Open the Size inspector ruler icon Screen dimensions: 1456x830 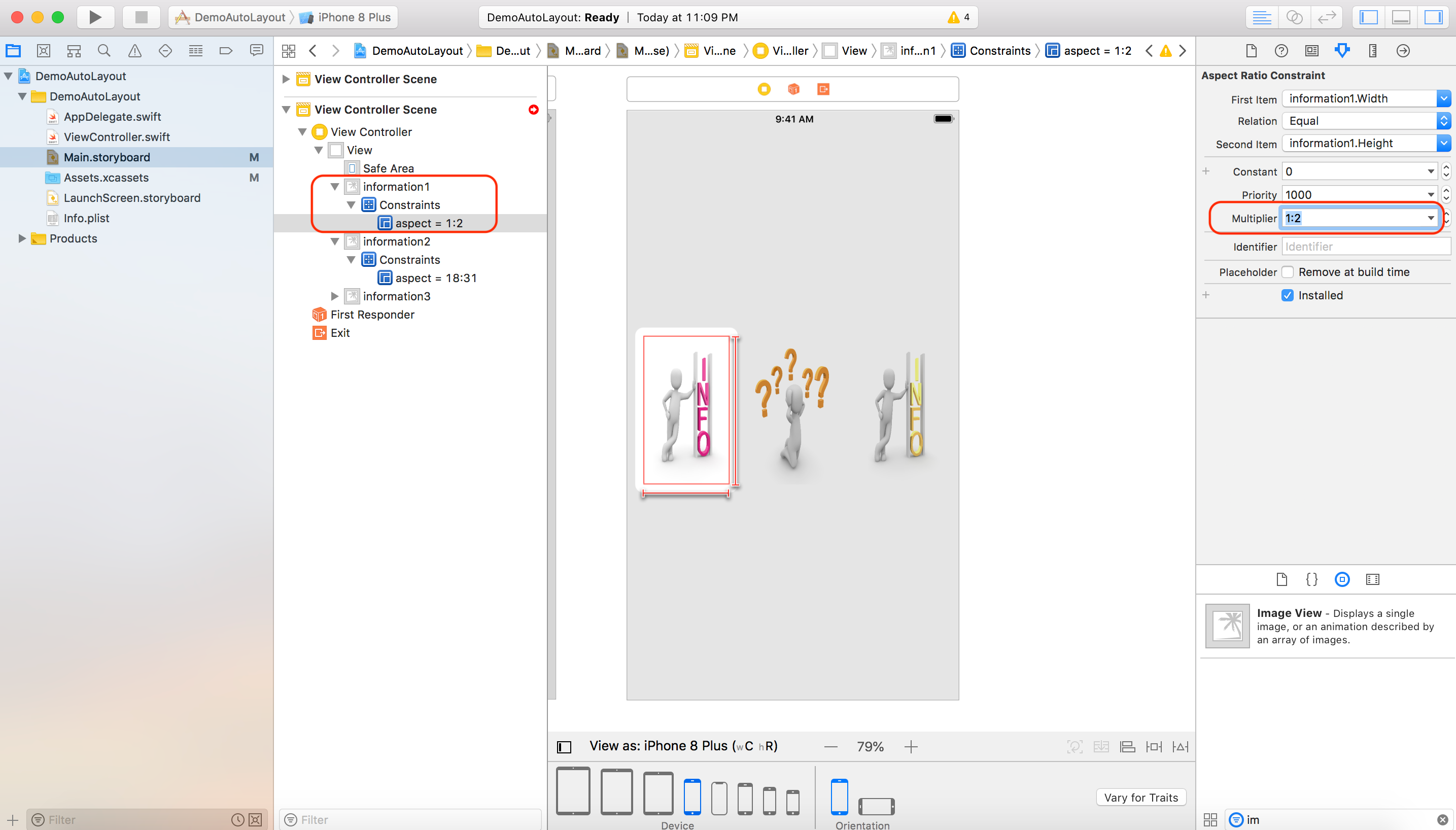click(x=1372, y=51)
